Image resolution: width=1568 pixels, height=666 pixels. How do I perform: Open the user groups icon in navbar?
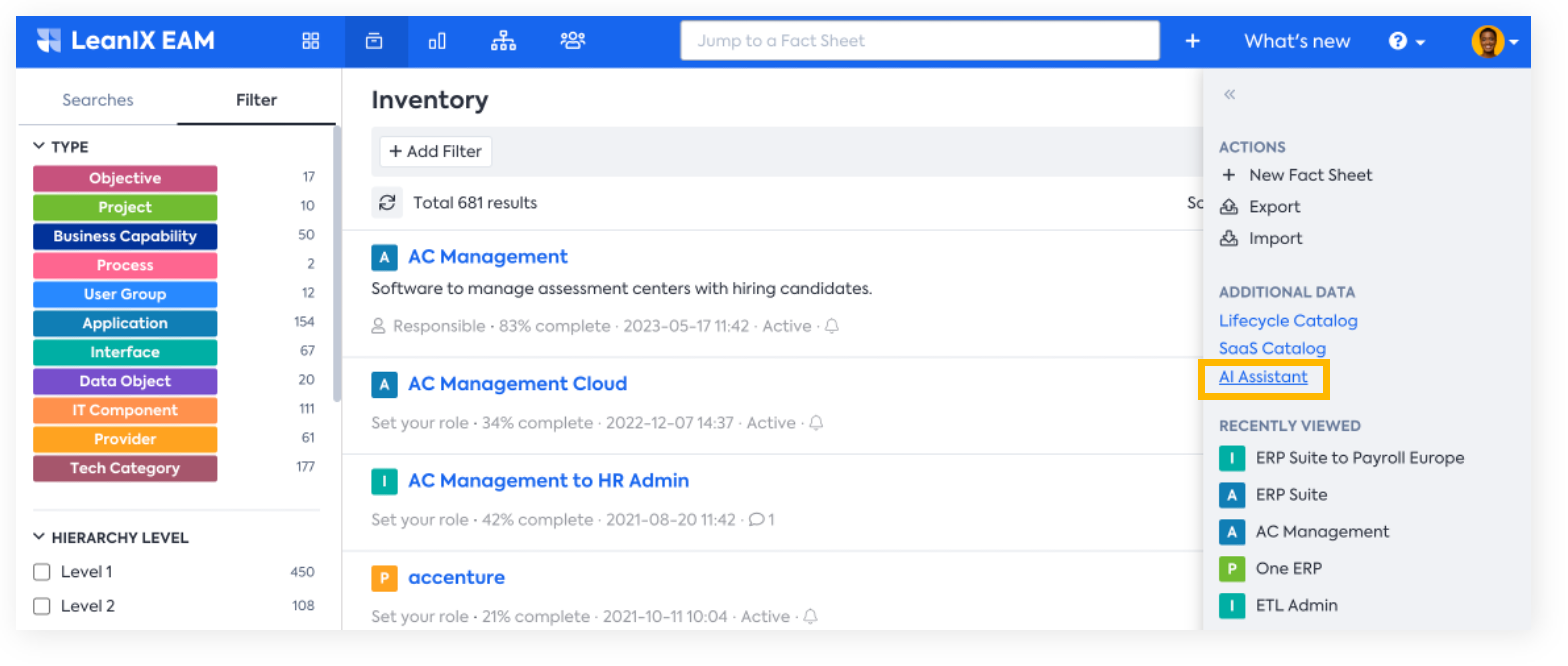coord(573,41)
